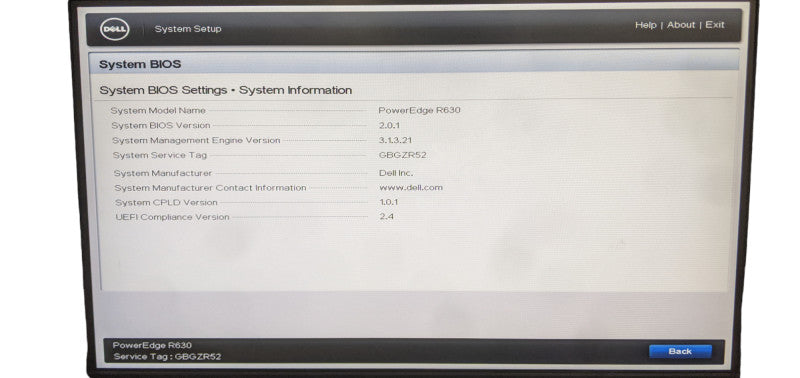
Task: Select the Dell Inc. value
Action: (396, 173)
